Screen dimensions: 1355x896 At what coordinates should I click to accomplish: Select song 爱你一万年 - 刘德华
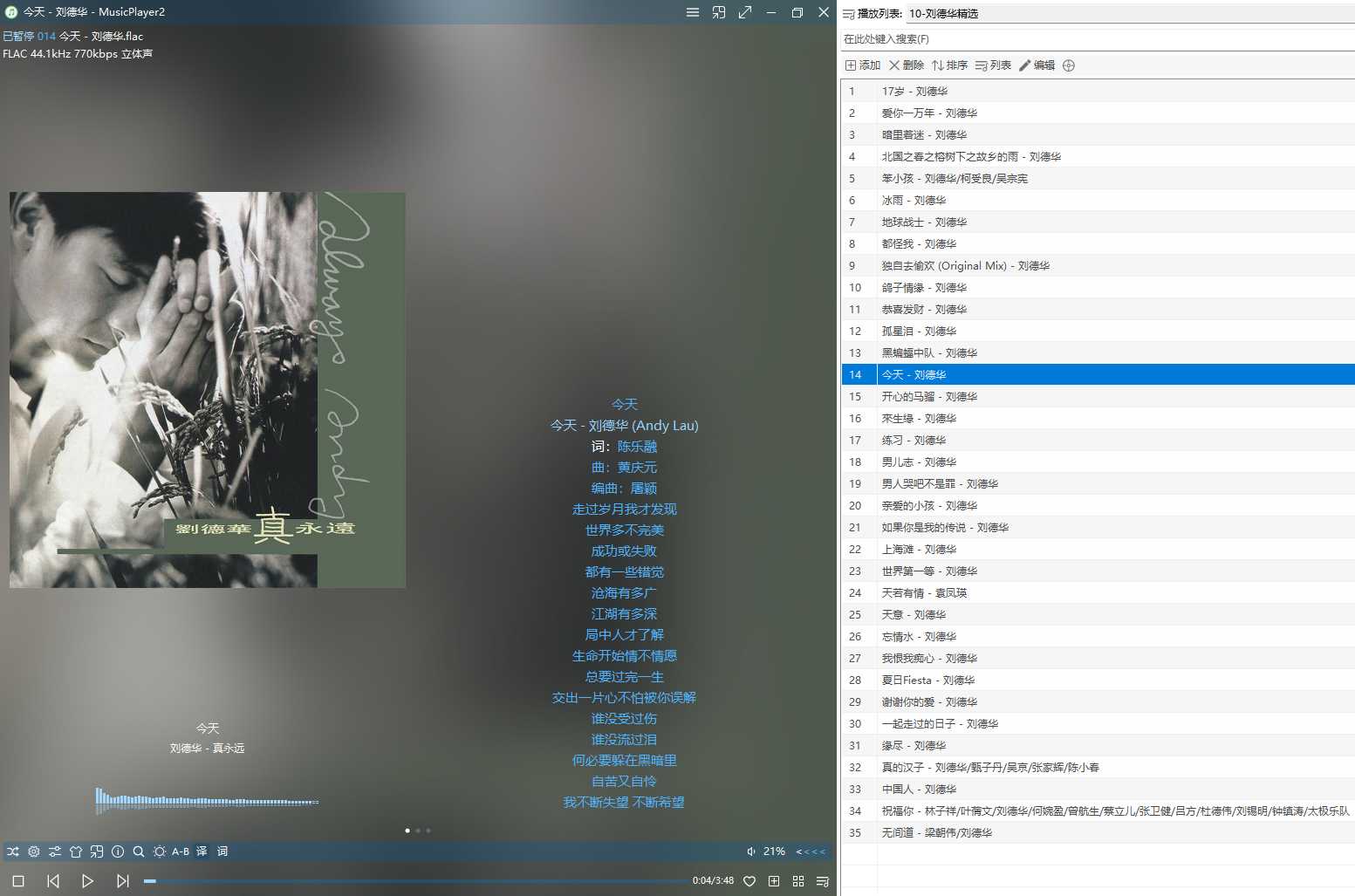[1098, 113]
